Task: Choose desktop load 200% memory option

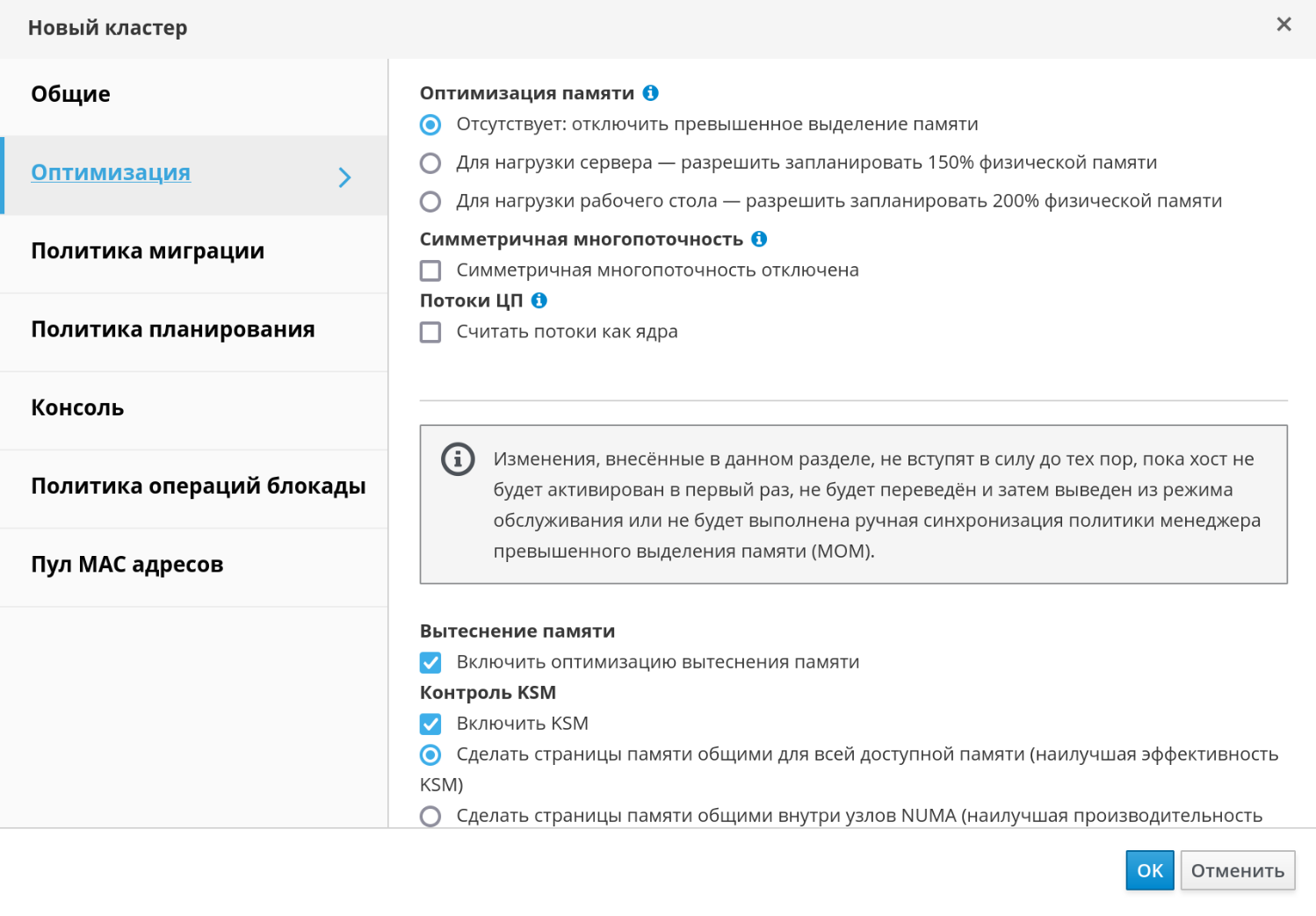Action: pos(430,202)
